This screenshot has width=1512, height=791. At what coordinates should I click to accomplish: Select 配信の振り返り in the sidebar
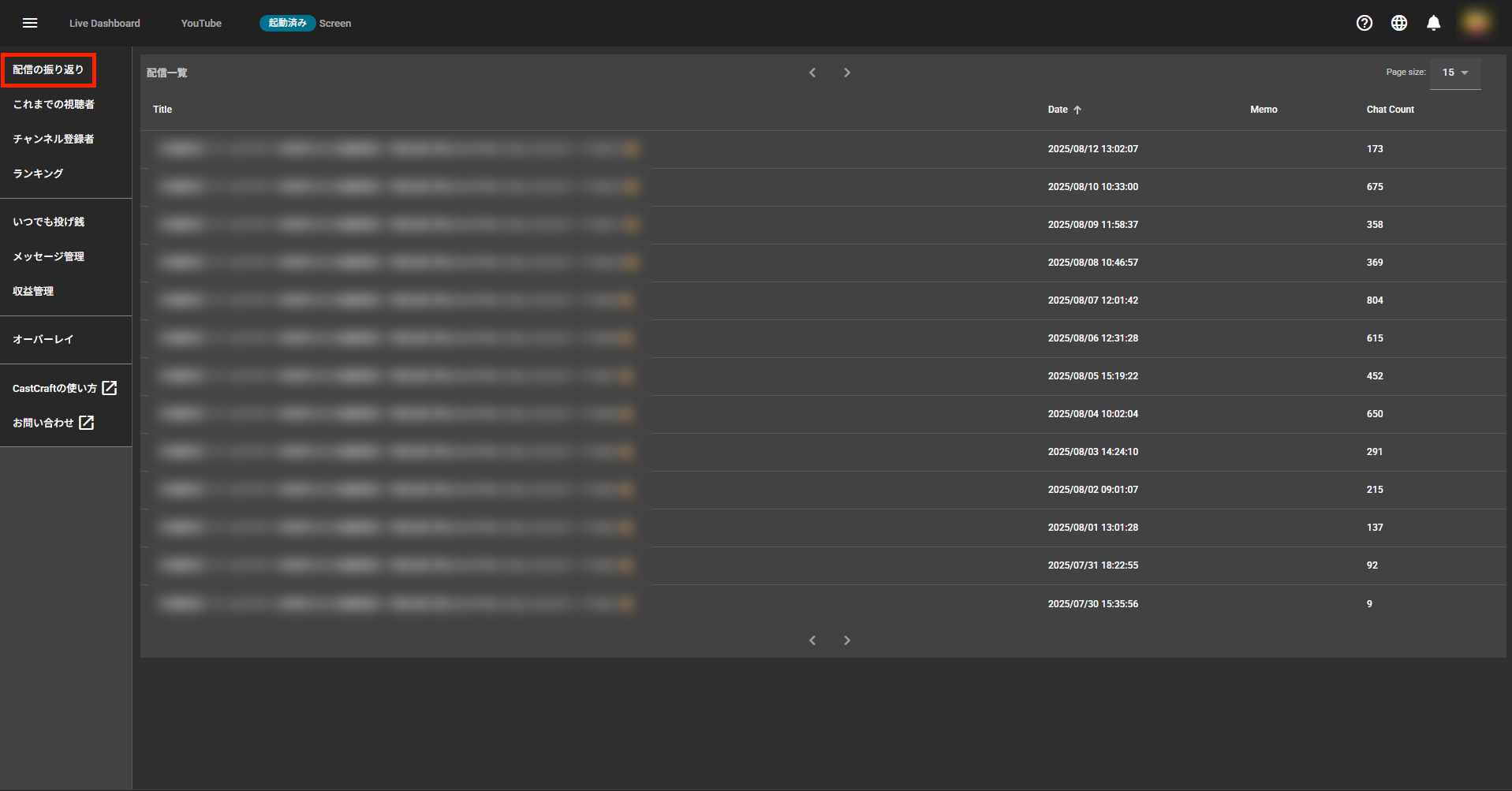coord(48,69)
